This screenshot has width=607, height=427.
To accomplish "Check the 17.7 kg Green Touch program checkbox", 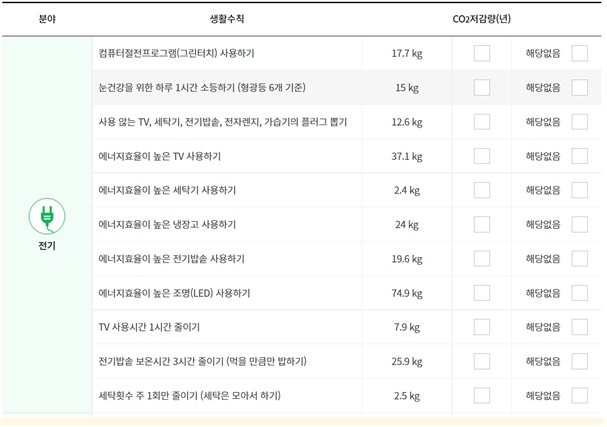I will [482, 53].
